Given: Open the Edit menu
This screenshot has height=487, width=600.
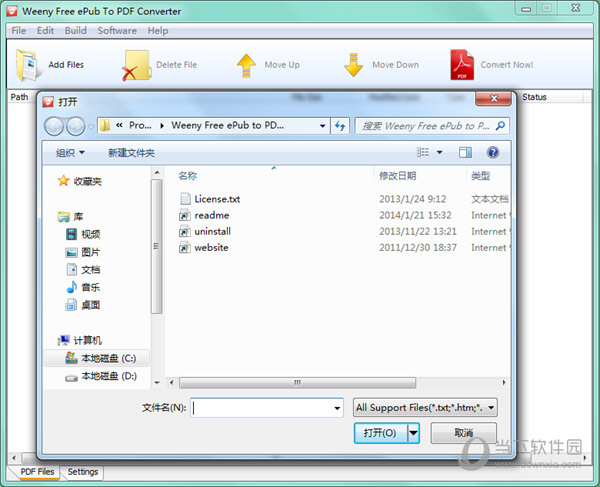Looking at the screenshot, I should (x=45, y=31).
